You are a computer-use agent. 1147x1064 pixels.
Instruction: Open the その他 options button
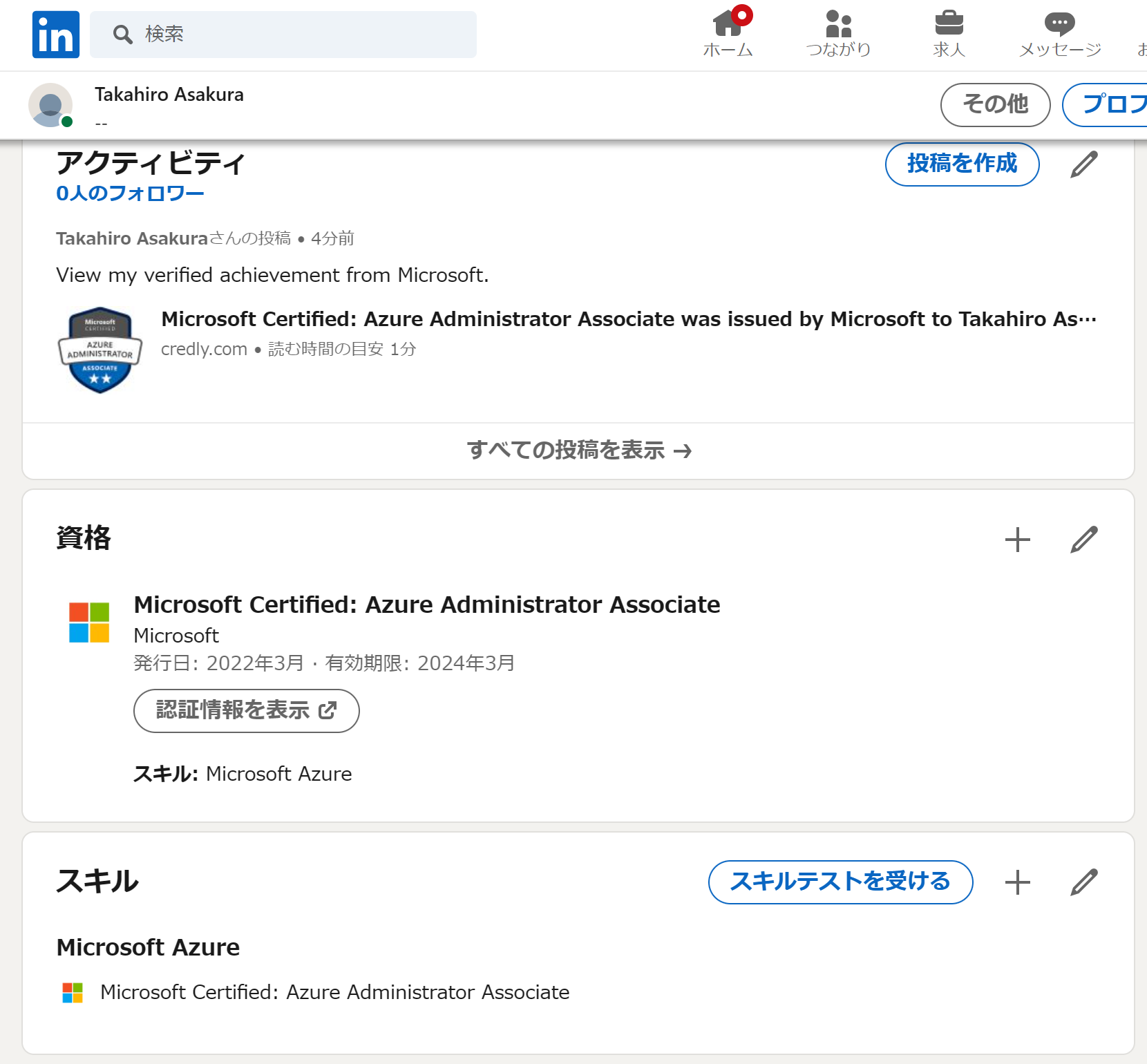coord(995,104)
